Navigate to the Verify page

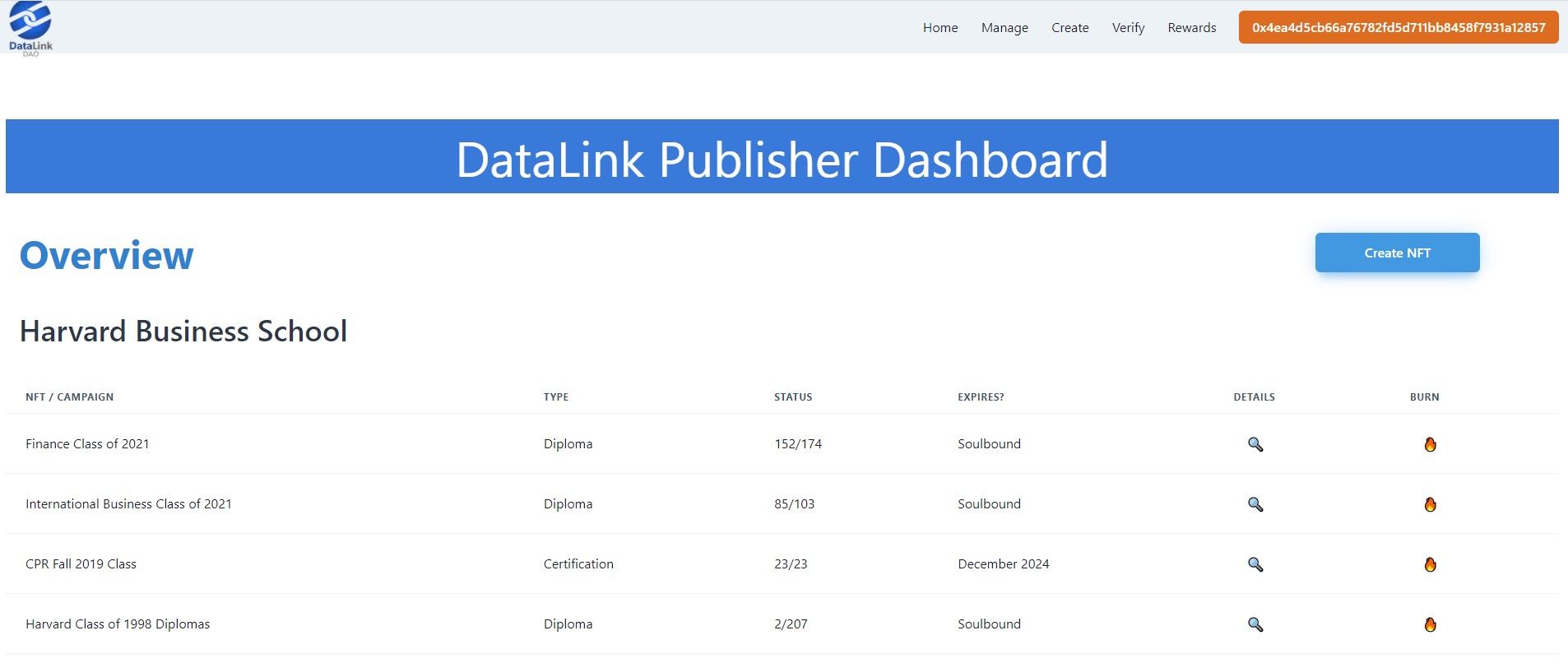(1128, 28)
